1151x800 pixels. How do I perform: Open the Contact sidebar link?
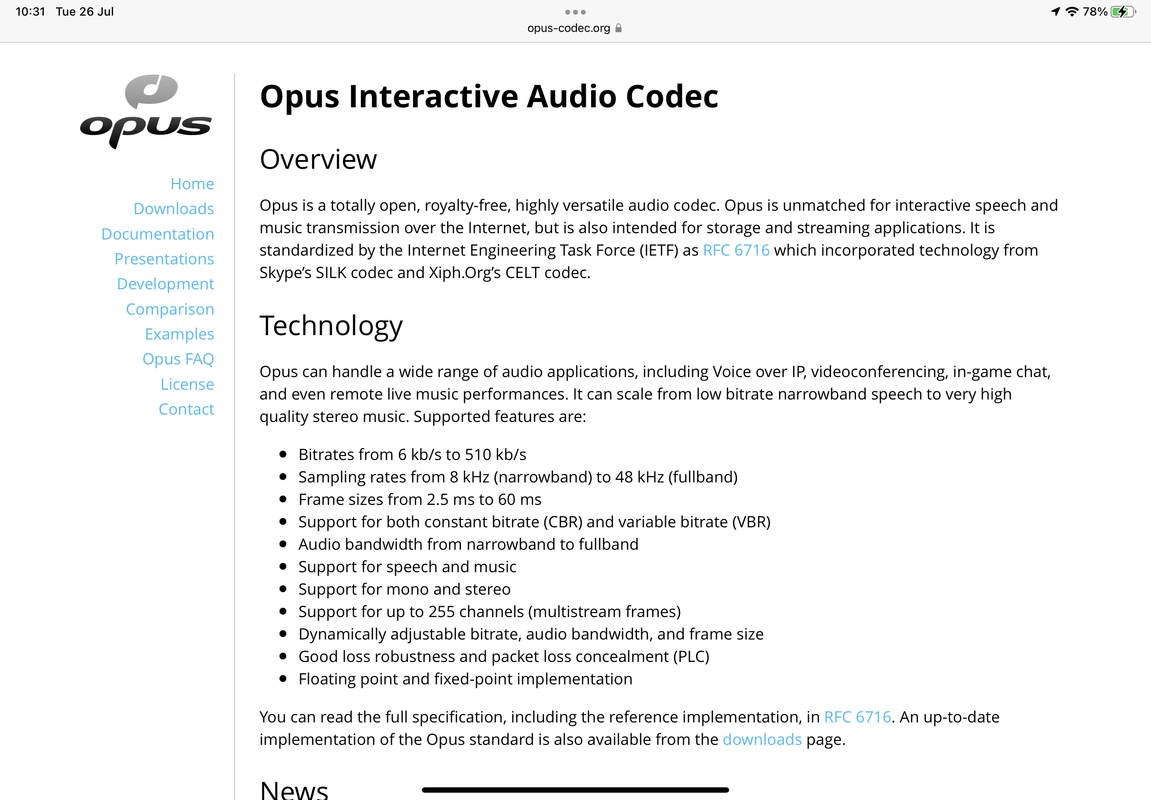click(186, 409)
